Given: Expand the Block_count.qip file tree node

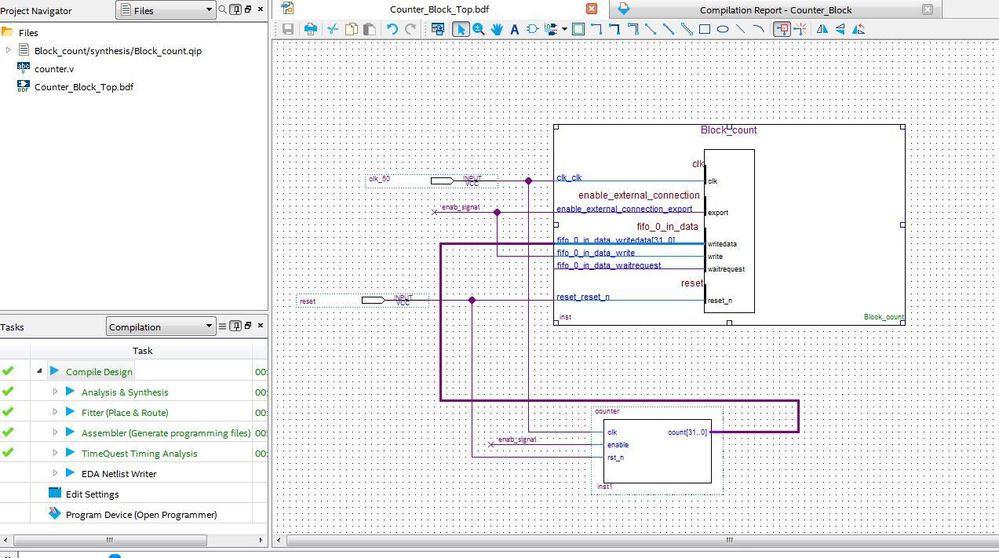Looking at the screenshot, I should point(9,50).
